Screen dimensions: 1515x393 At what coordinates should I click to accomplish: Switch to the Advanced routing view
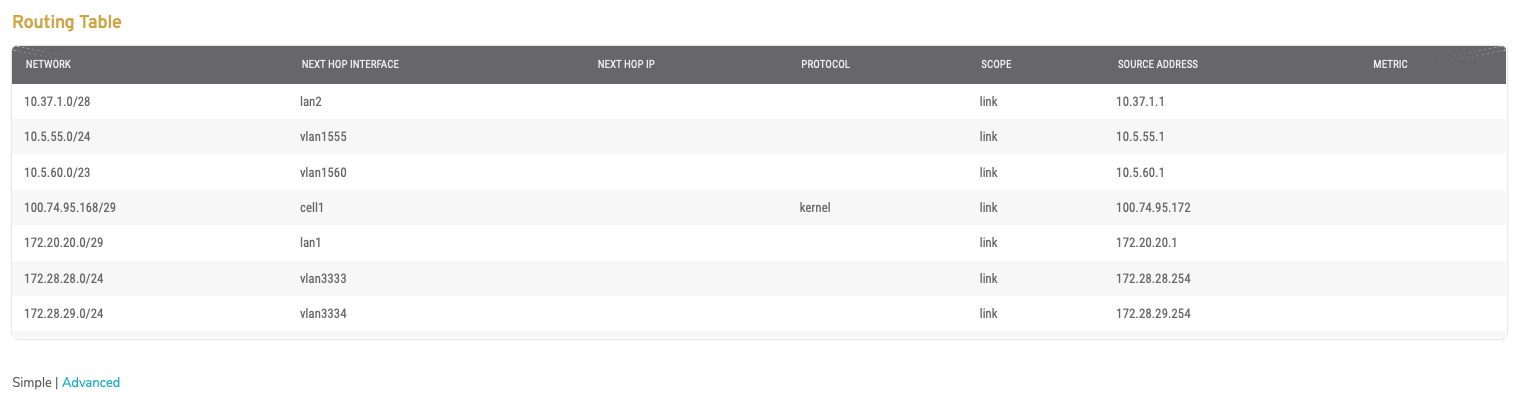coord(91,382)
